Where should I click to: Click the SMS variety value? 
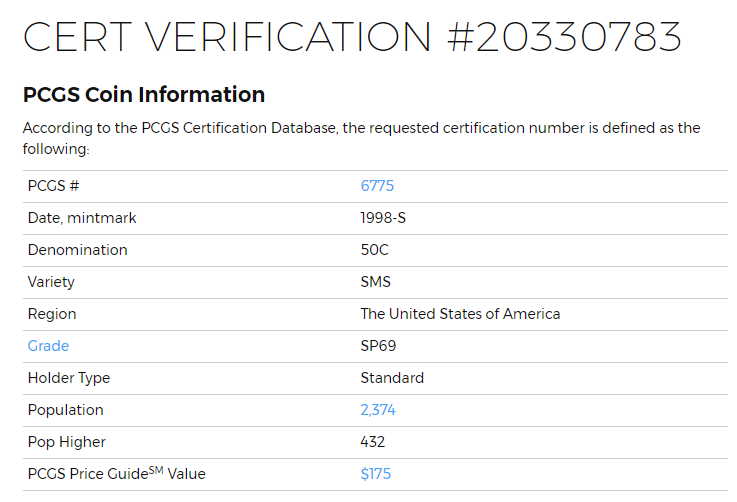click(x=375, y=282)
